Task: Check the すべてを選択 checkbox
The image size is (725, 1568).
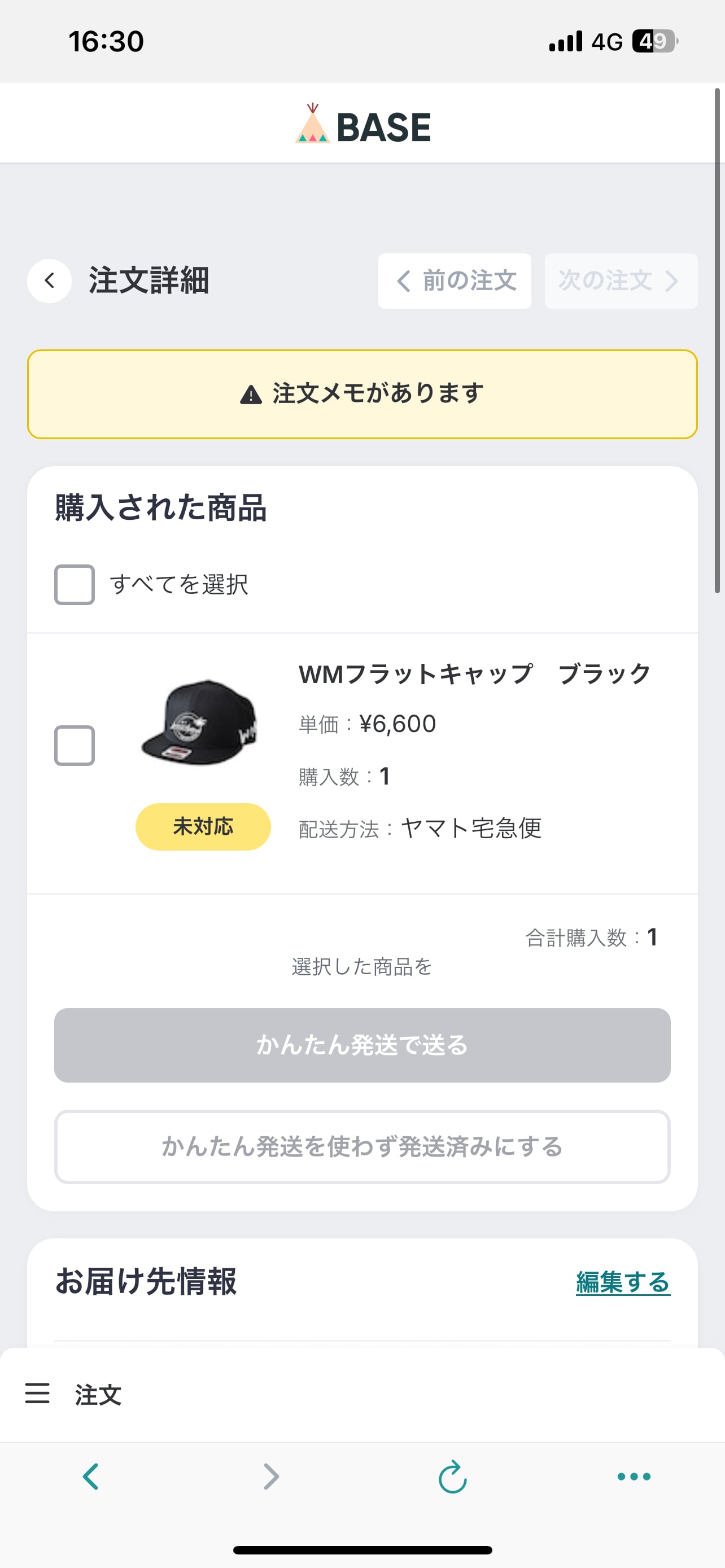Action: (75, 584)
